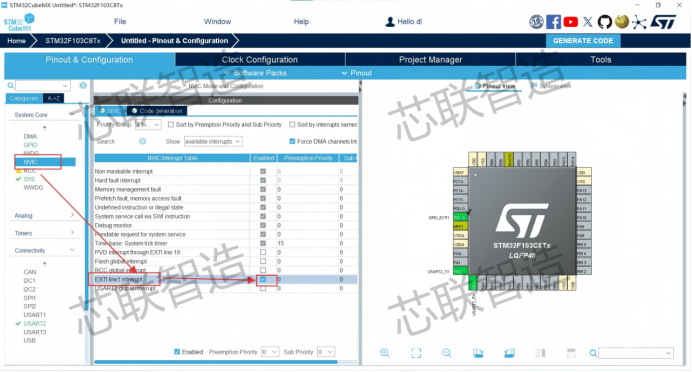The height and width of the screenshot is (372, 692).
Task: Select NVIC in System Core list
Action: click(x=30, y=162)
